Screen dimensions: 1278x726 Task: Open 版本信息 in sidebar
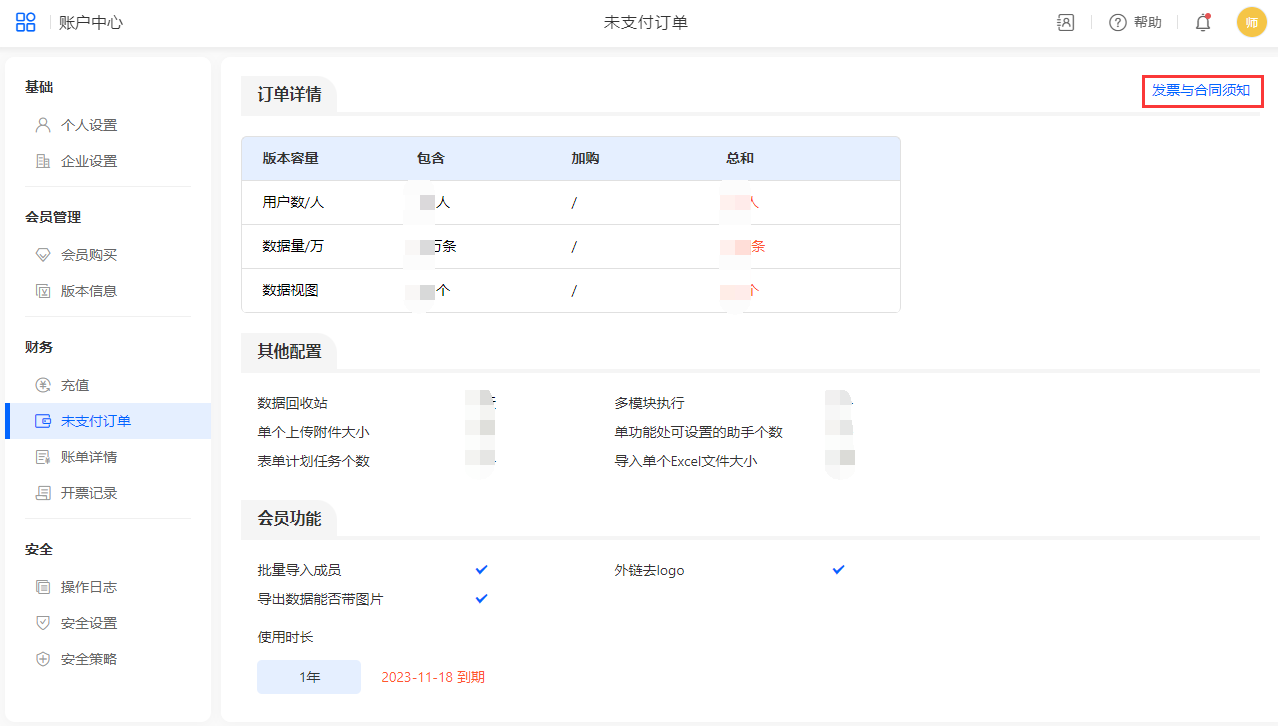(88, 291)
